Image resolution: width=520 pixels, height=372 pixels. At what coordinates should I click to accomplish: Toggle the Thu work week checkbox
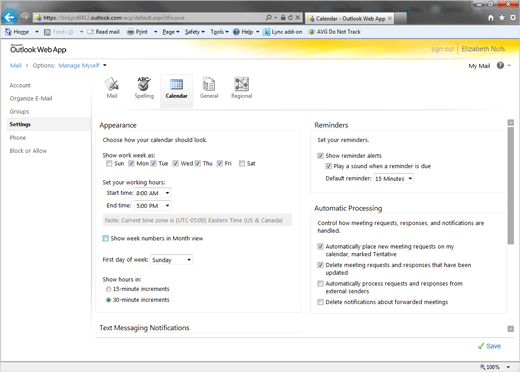point(198,163)
